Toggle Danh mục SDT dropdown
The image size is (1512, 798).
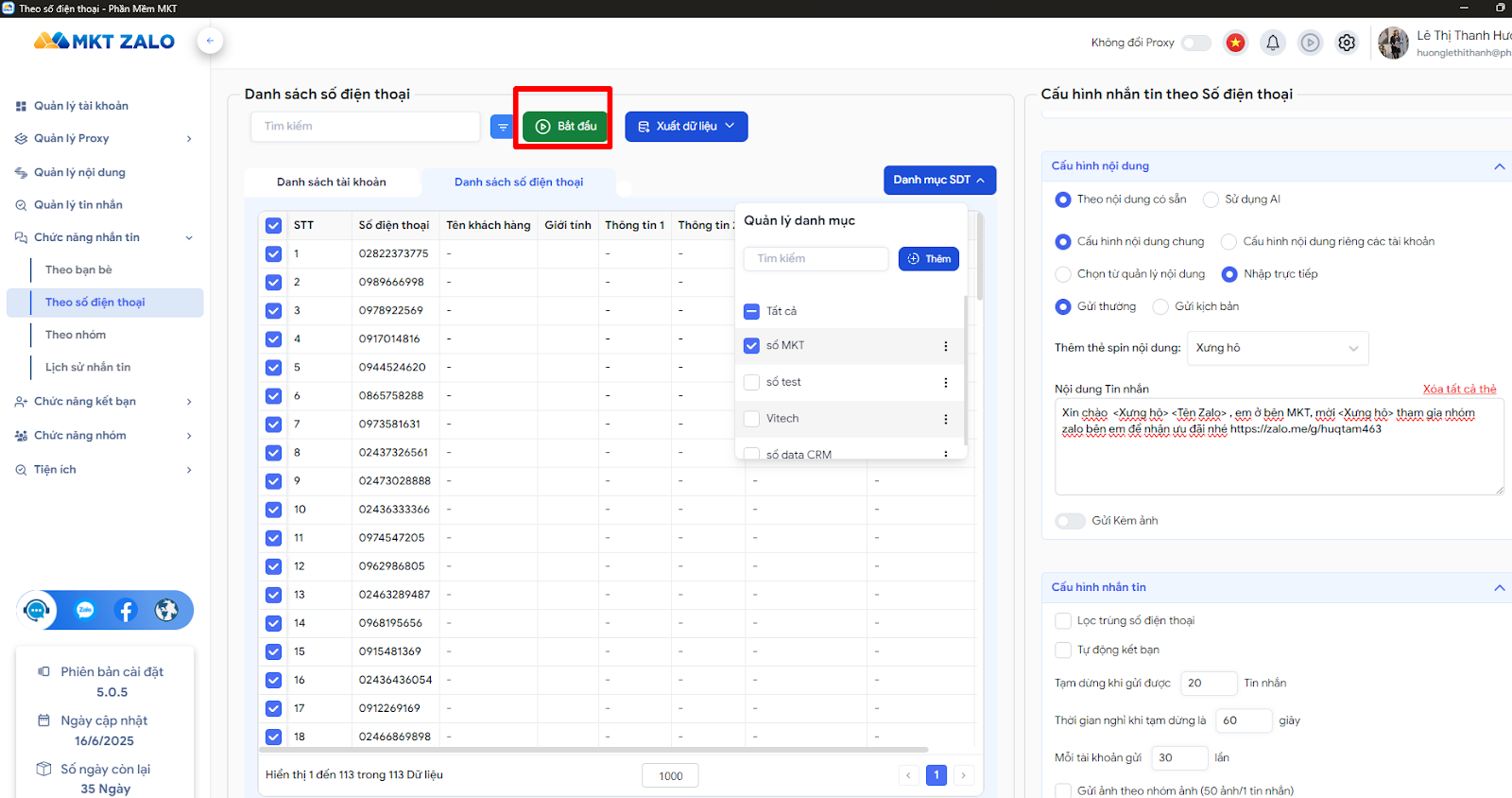tap(939, 180)
